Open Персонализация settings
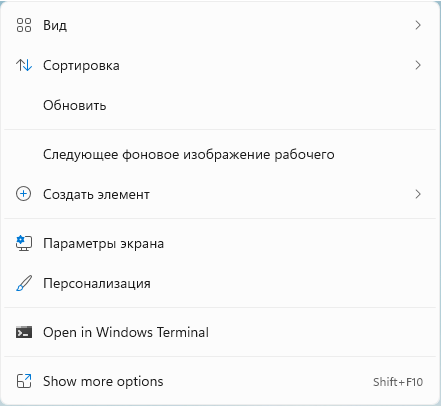Image resolution: width=441 pixels, height=406 pixels. click(x=220, y=283)
